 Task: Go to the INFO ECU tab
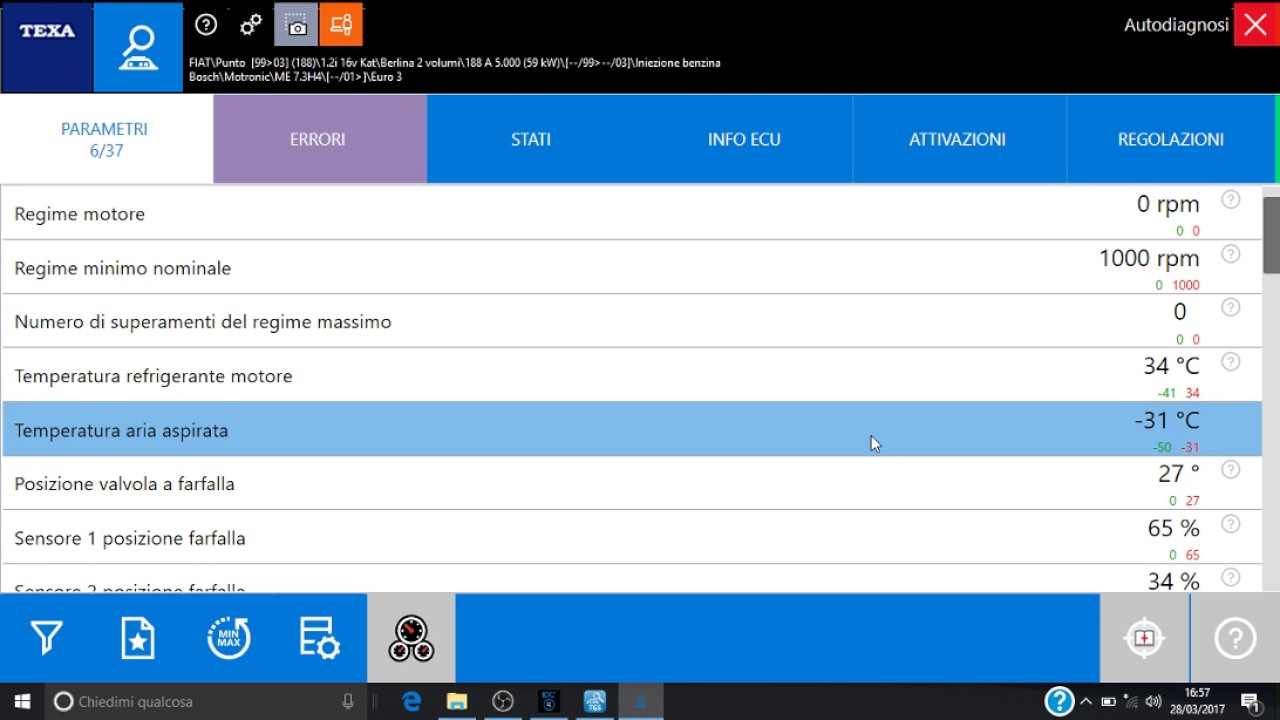point(746,139)
